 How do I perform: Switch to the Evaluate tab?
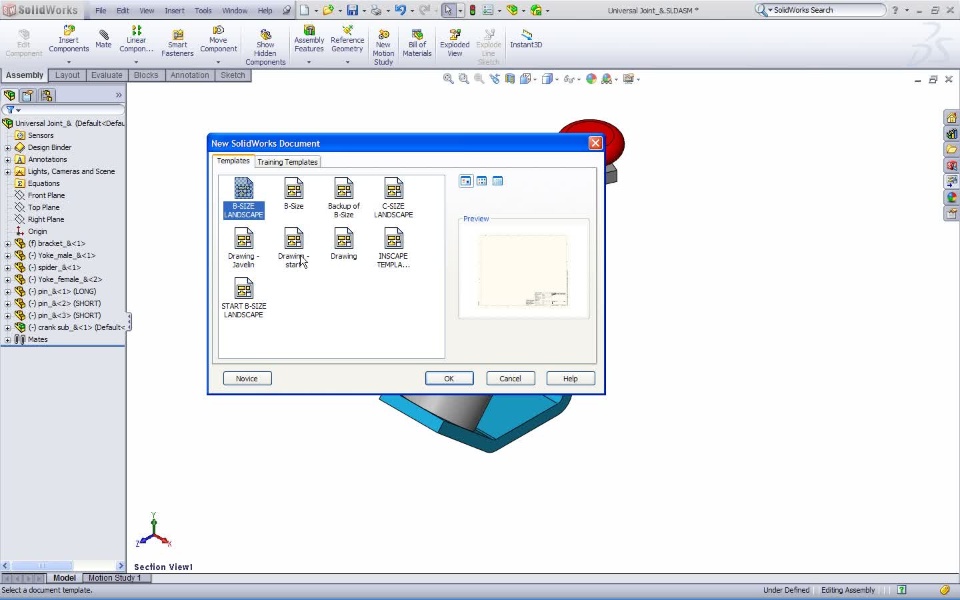107,75
